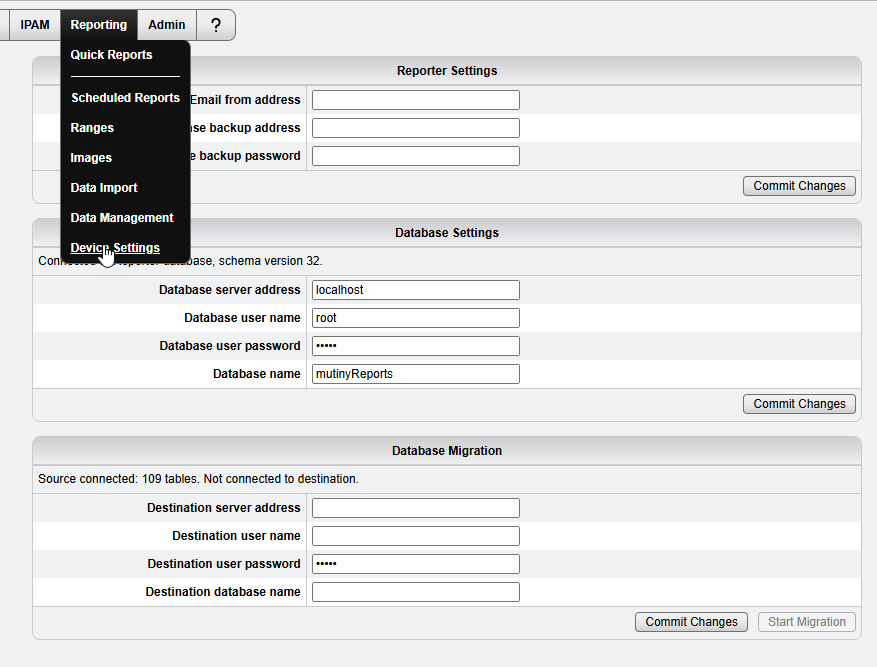Image resolution: width=877 pixels, height=667 pixels.
Task: Click the Database user password field
Action: pos(416,346)
